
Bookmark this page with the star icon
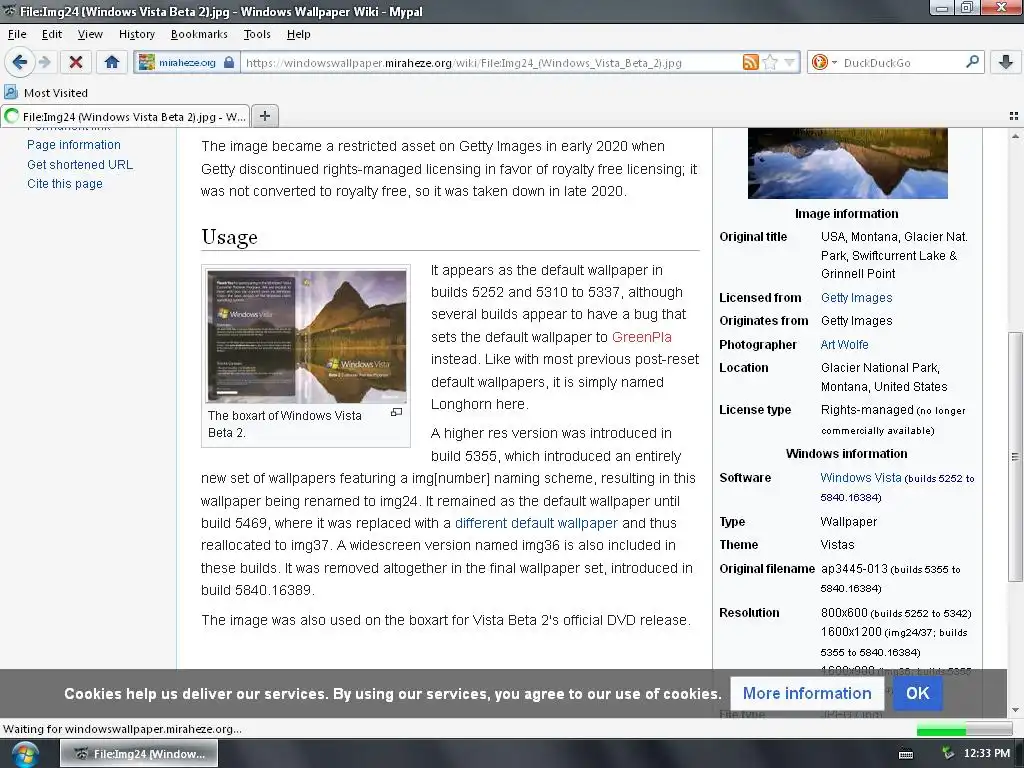(770, 63)
